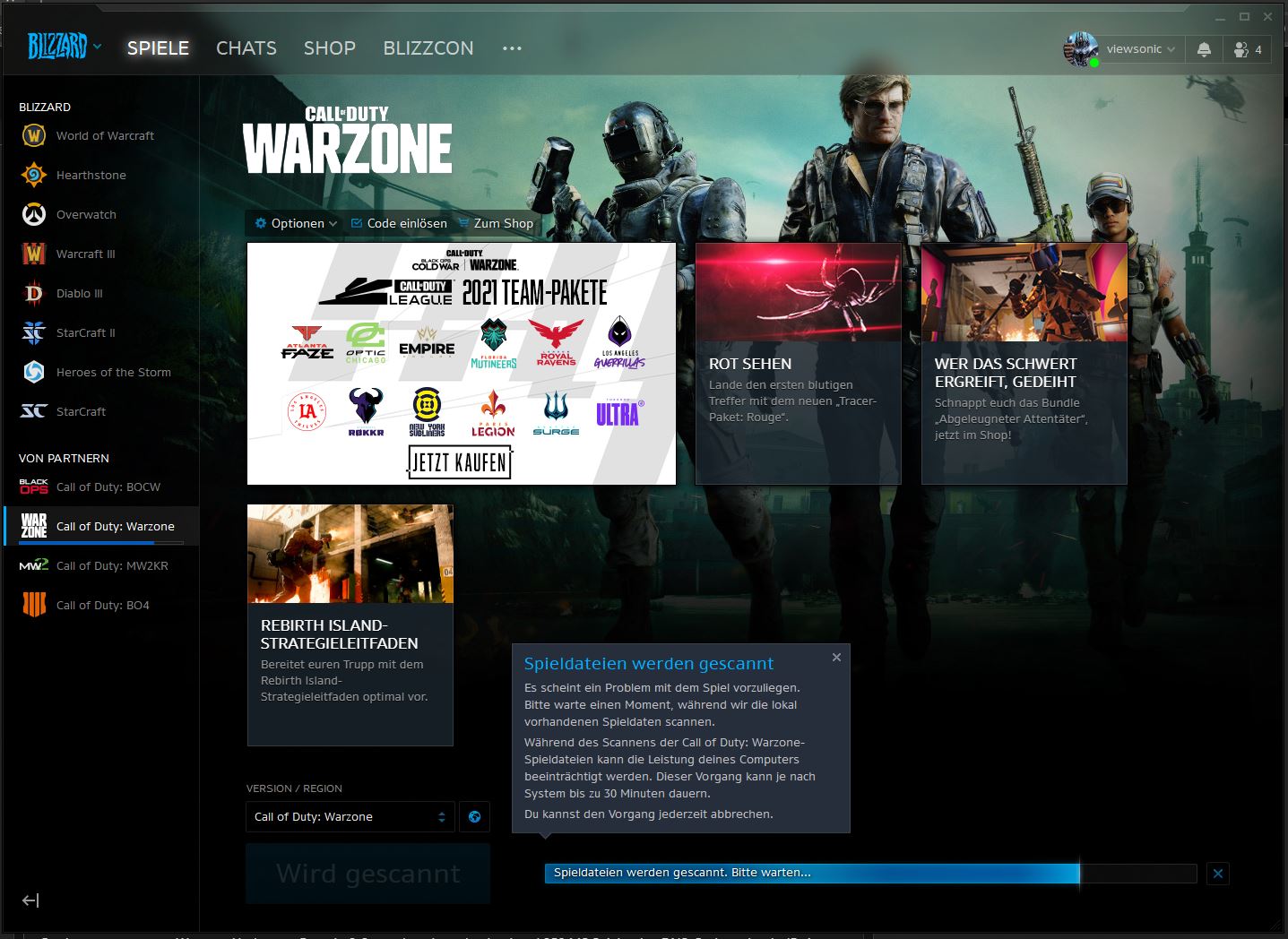The image size is (1288, 939).
Task: Open the Warcraft III icon
Action: point(34,254)
